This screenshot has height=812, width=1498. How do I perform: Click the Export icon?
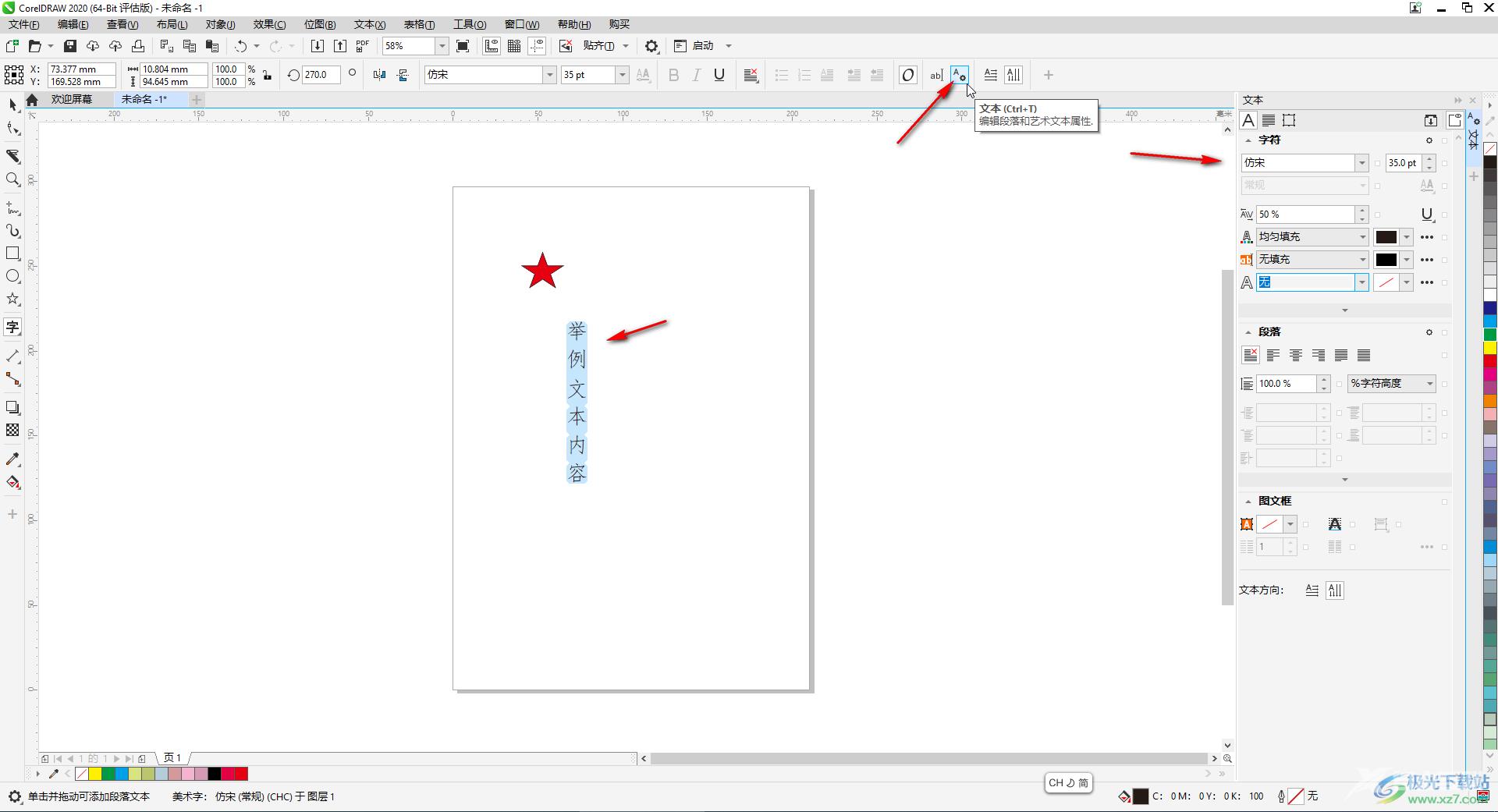[x=340, y=46]
